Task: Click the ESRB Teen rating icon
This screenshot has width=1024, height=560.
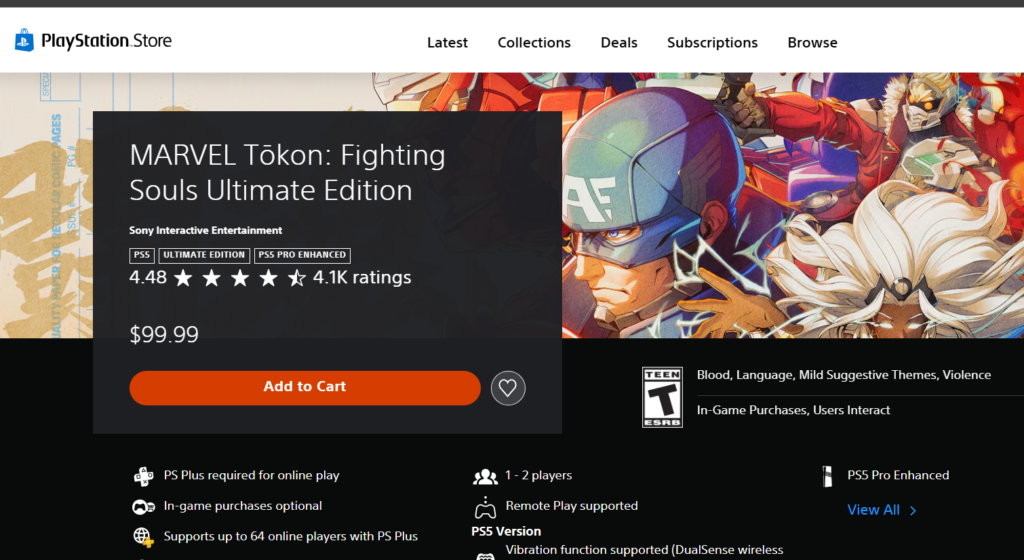Action: (x=662, y=397)
